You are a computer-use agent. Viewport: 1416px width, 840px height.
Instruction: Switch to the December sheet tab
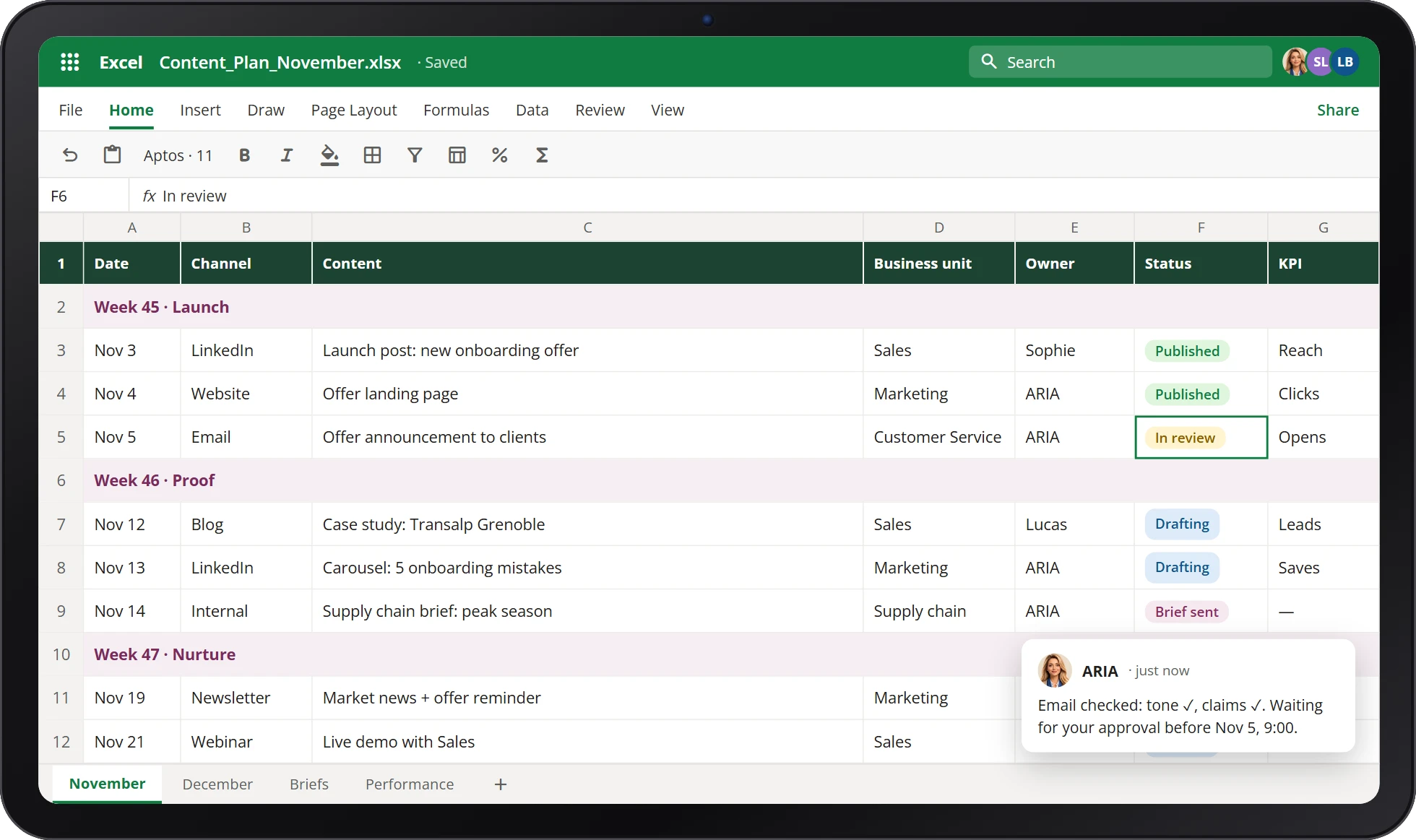pyautogui.click(x=217, y=784)
